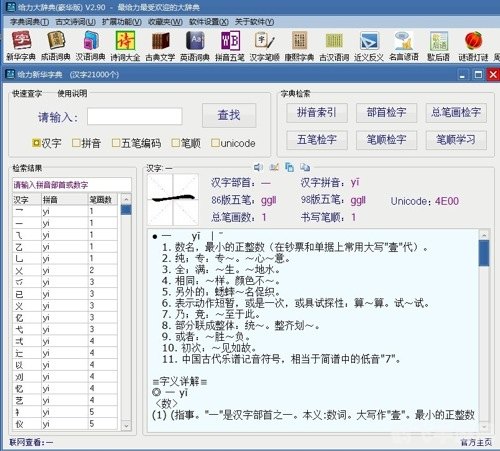This screenshot has width=500, height=451.
Task: Click the results list scrollbar thumb
Action: click(x=126, y=210)
